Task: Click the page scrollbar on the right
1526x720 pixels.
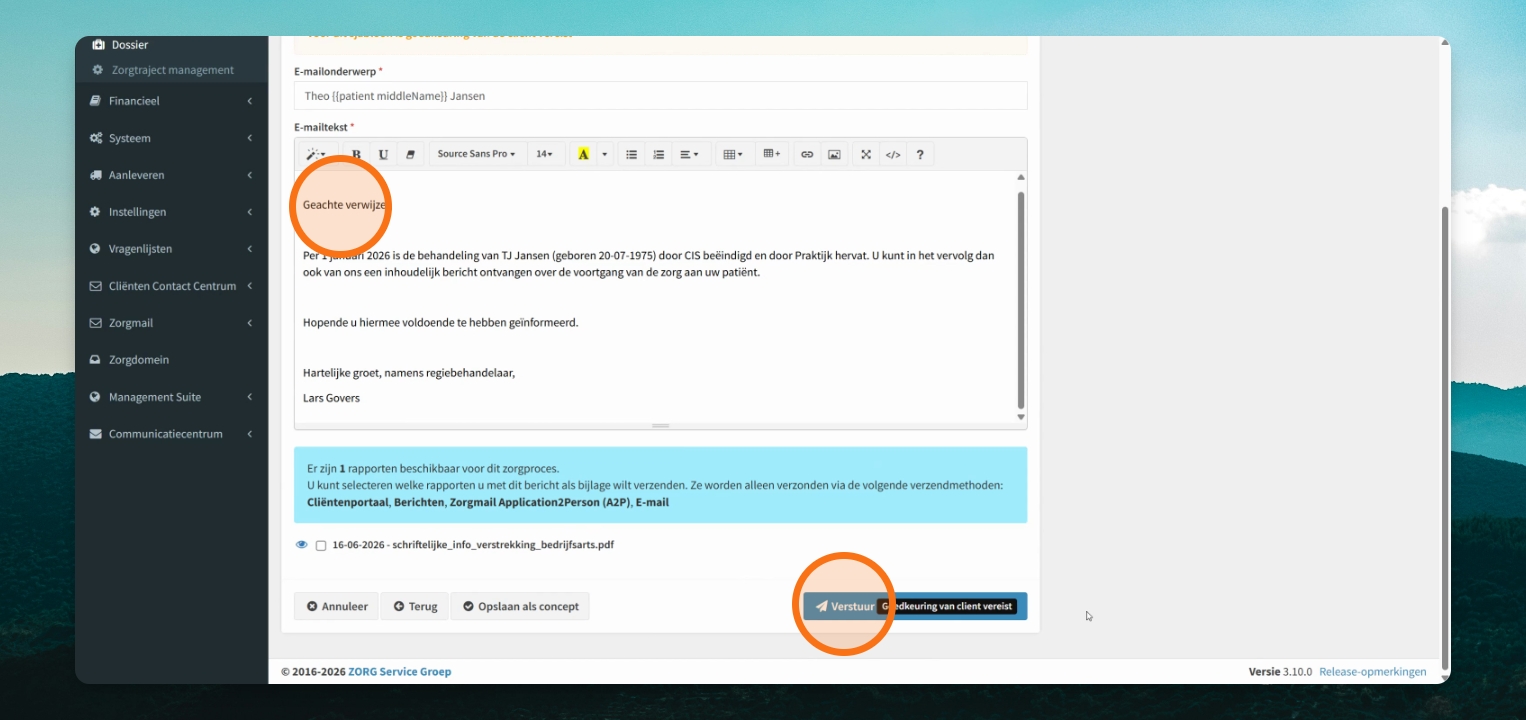Action: tap(1444, 438)
